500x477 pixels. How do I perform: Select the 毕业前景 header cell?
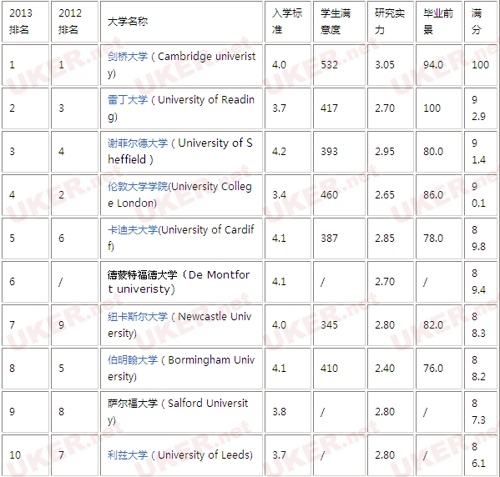pyautogui.click(x=439, y=22)
